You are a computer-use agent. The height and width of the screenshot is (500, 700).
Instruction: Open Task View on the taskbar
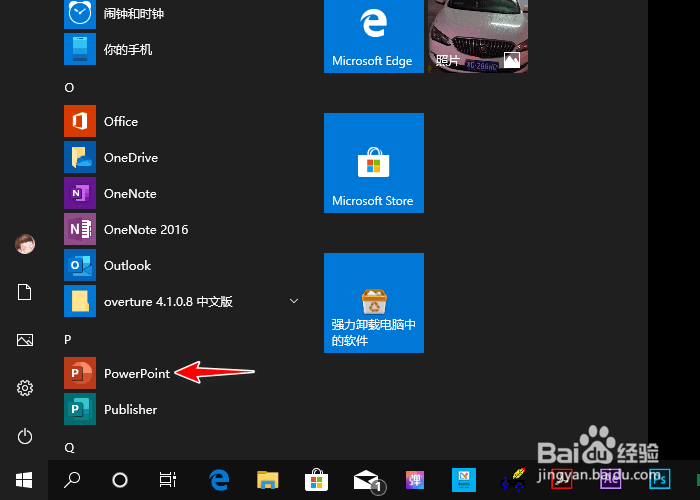pos(167,480)
